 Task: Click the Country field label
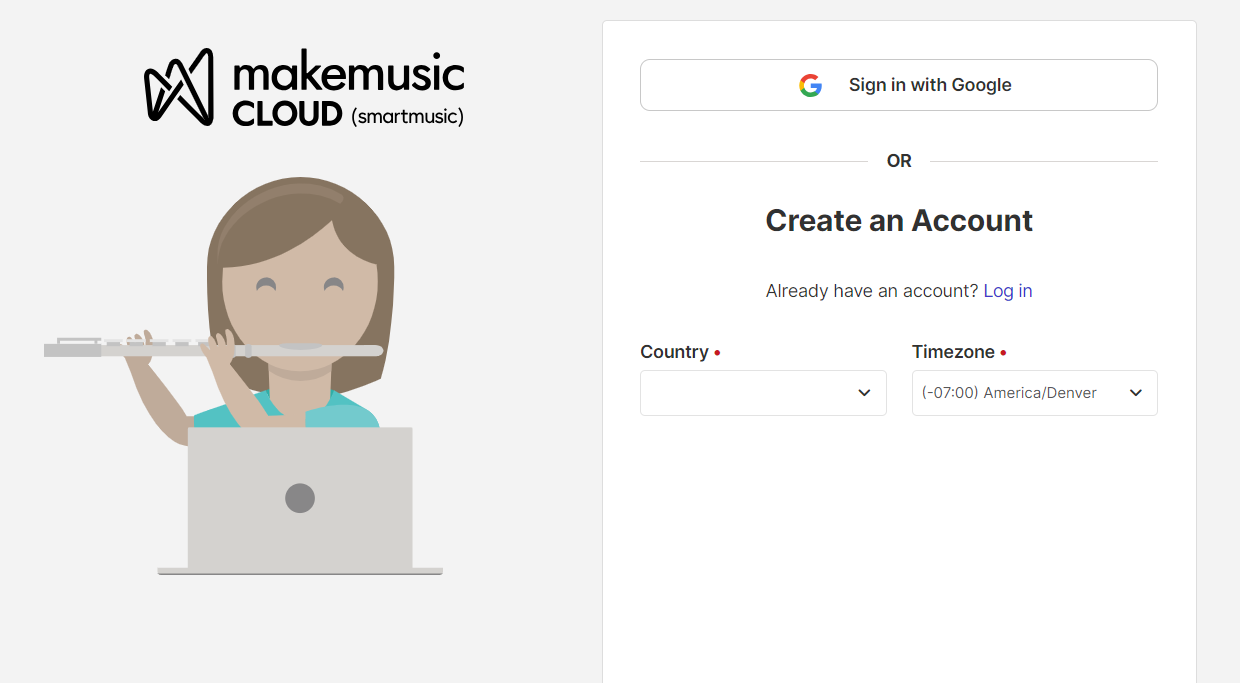tap(674, 352)
